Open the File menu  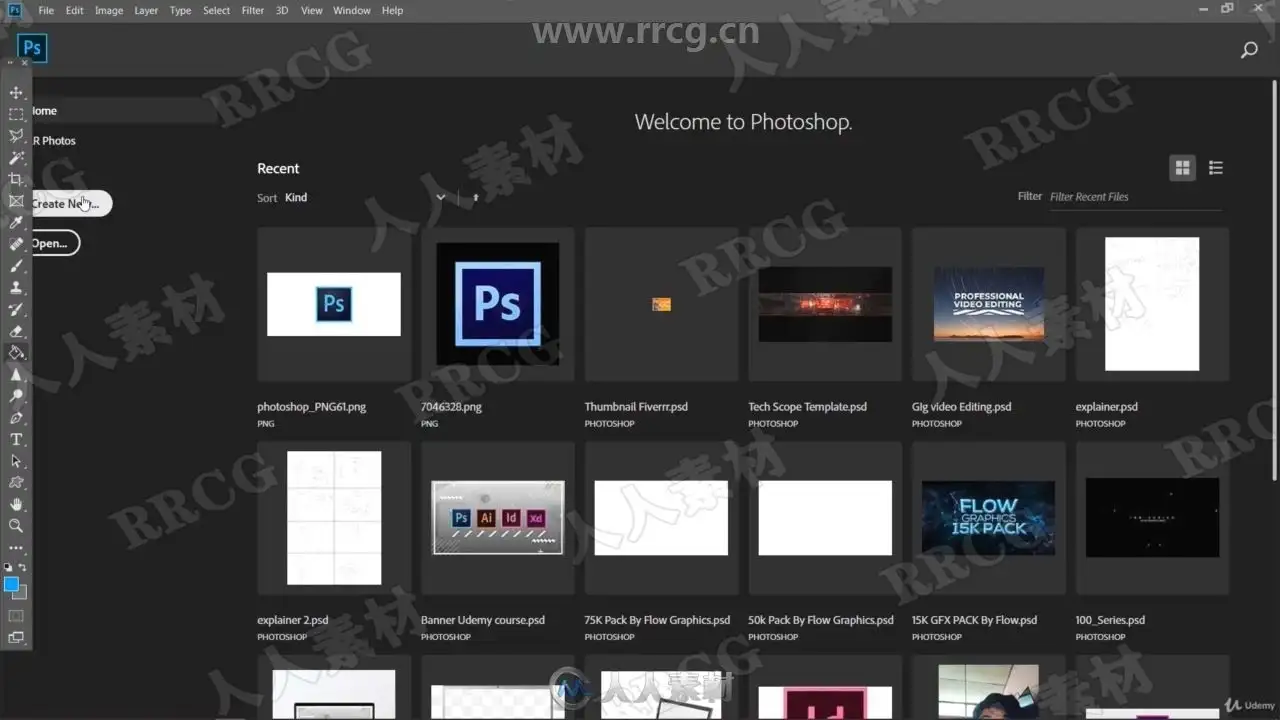46,10
